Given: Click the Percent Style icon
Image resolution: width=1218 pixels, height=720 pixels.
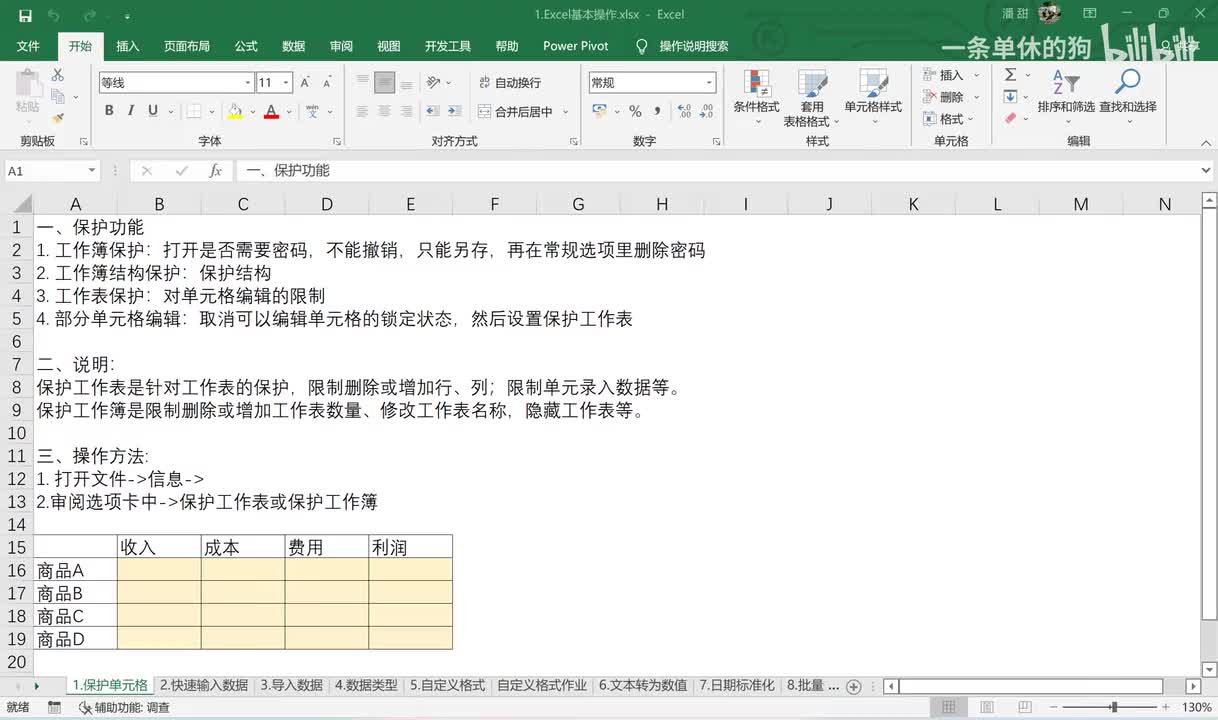Looking at the screenshot, I should coord(635,111).
